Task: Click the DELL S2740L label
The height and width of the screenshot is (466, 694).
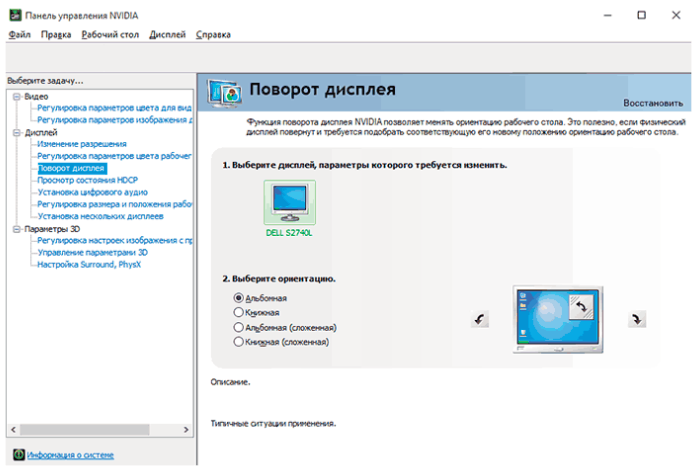Action: coord(289,233)
